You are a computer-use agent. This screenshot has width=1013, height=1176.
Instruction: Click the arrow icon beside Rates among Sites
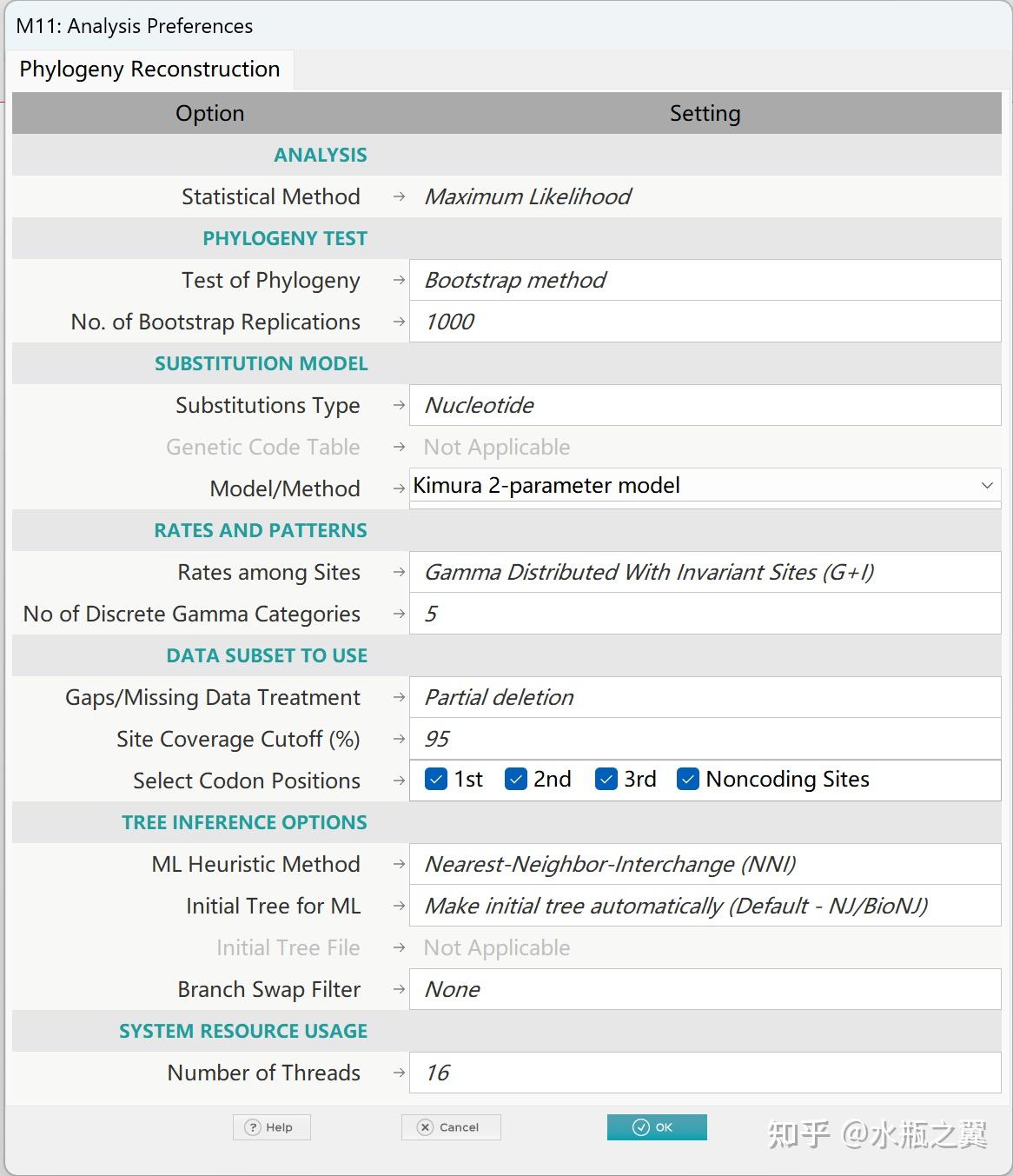(x=399, y=572)
